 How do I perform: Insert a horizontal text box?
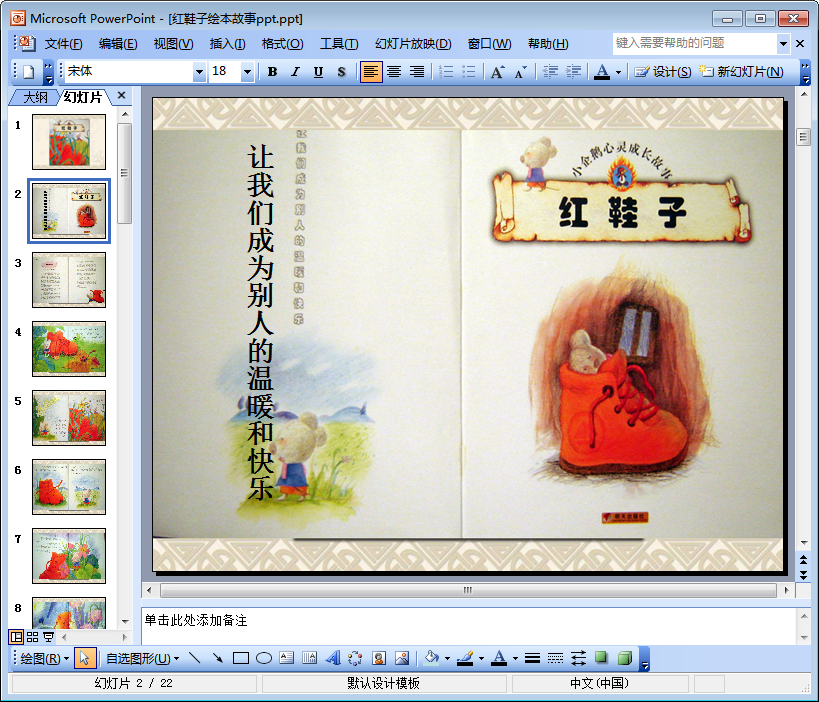pyautogui.click(x=287, y=658)
